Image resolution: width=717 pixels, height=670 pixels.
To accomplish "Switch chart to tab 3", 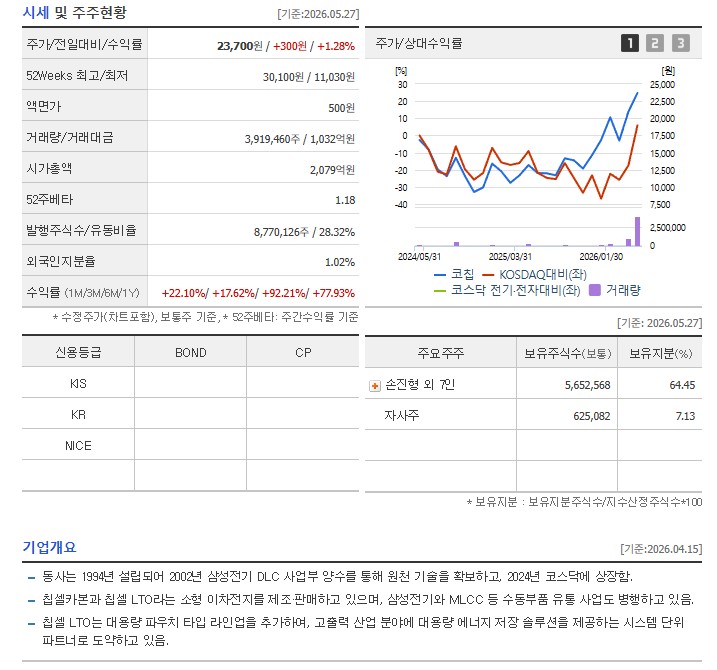I will tap(680, 43).
